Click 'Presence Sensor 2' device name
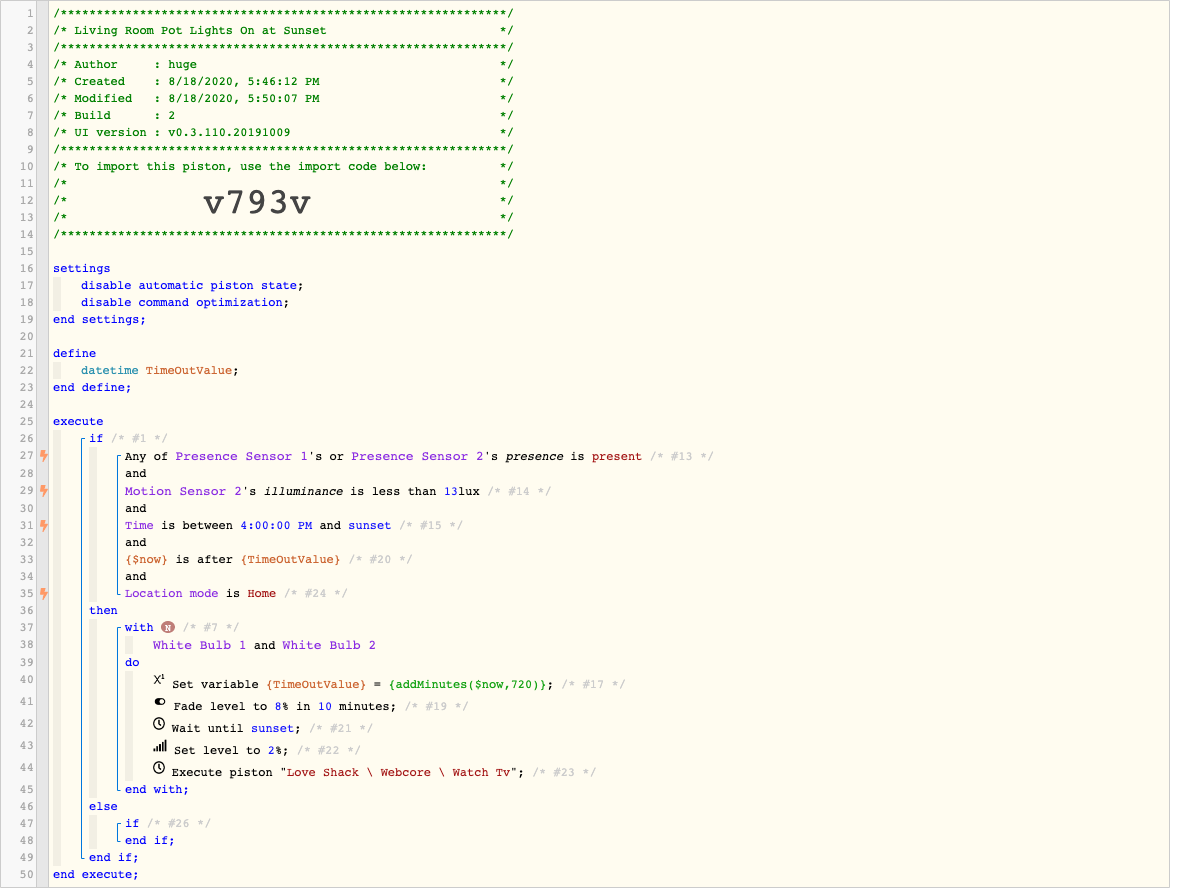 click(x=417, y=456)
